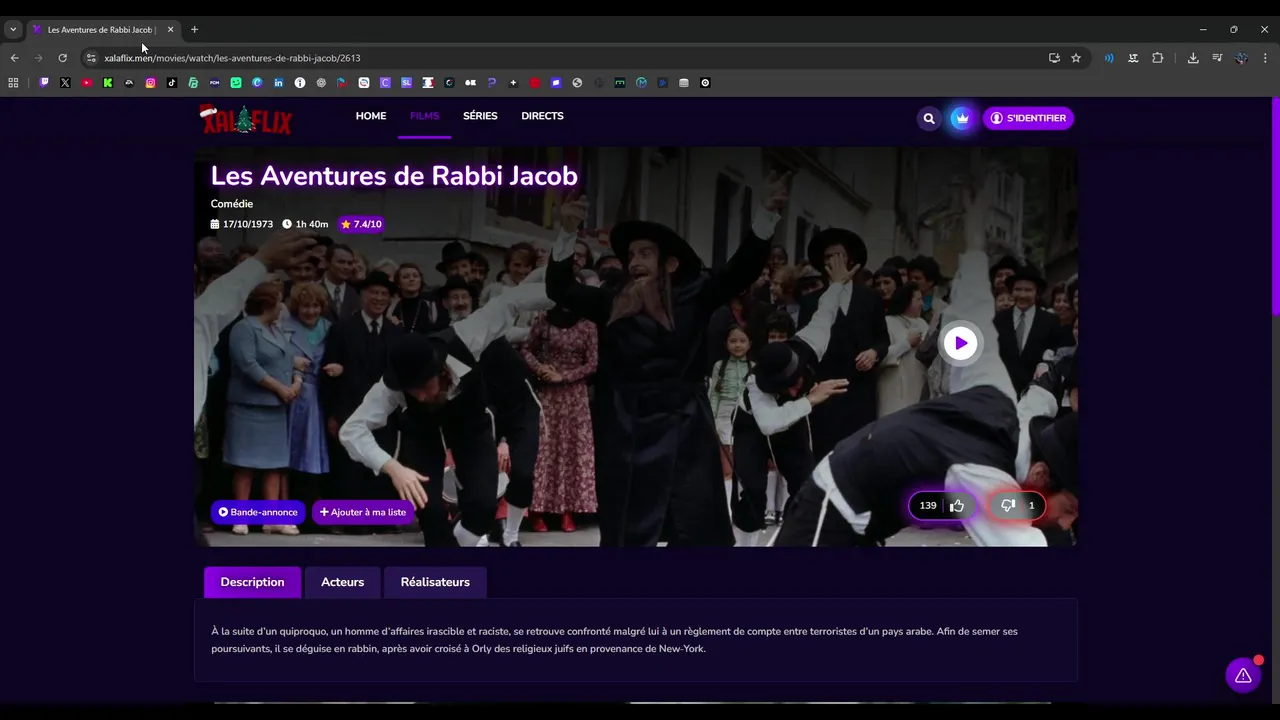Like the movie with thumbs-up icon
This screenshot has width=1280, height=720.
[957, 506]
